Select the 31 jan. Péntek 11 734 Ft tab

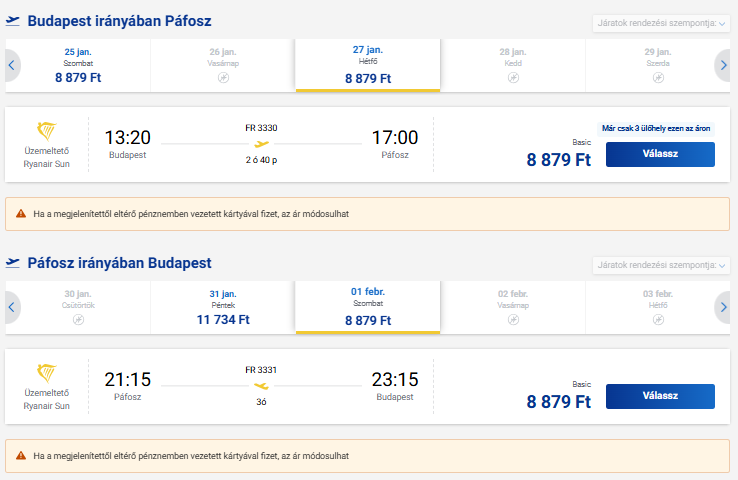coord(223,307)
